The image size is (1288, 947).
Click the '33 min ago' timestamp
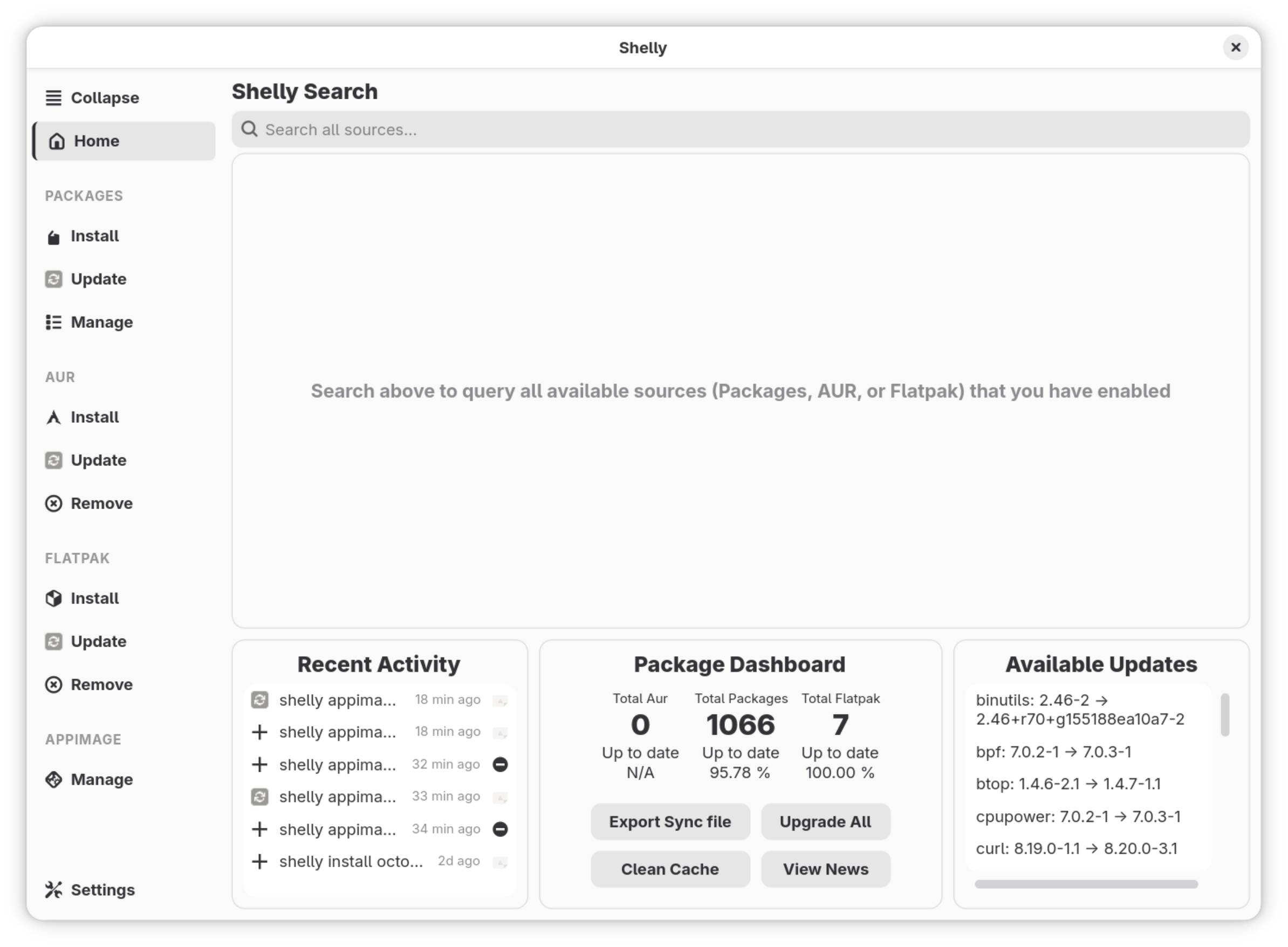point(446,797)
